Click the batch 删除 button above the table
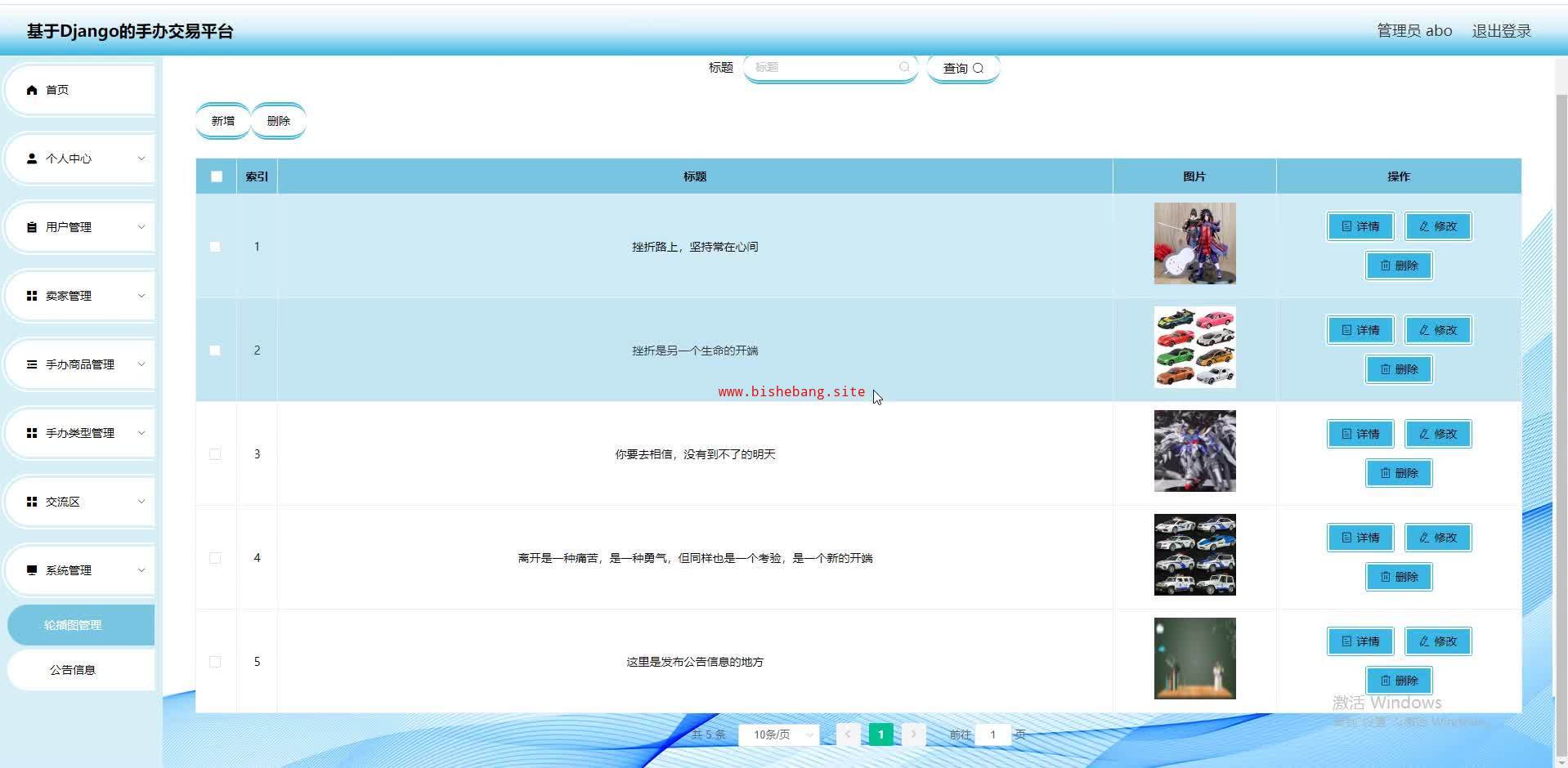 click(279, 121)
